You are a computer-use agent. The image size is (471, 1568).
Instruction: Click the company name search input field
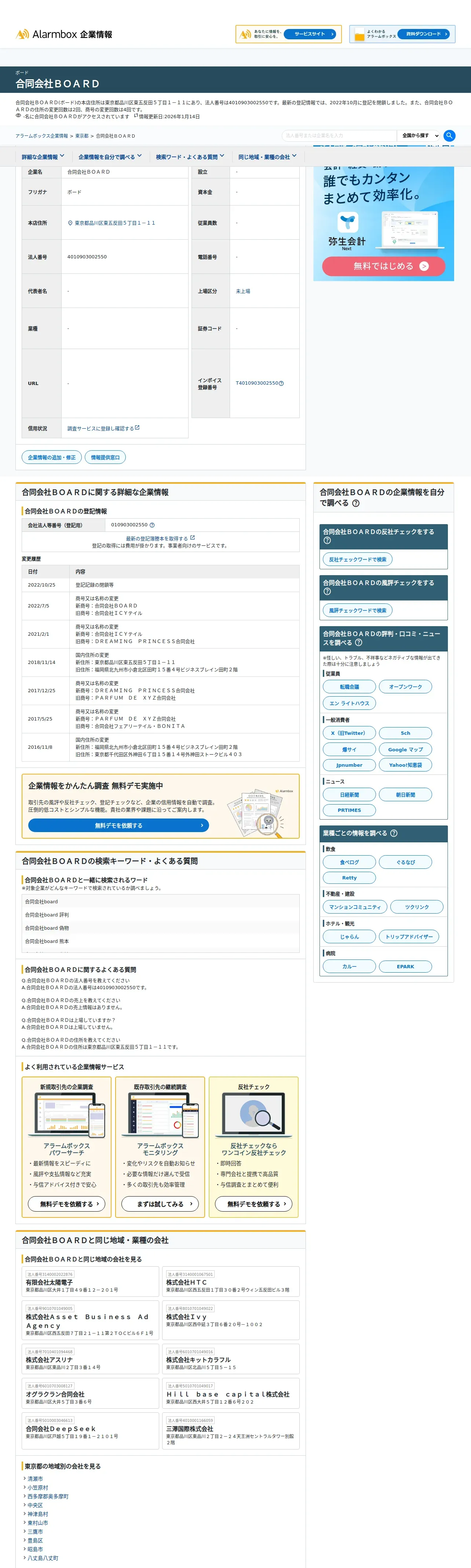pos(339,136)
